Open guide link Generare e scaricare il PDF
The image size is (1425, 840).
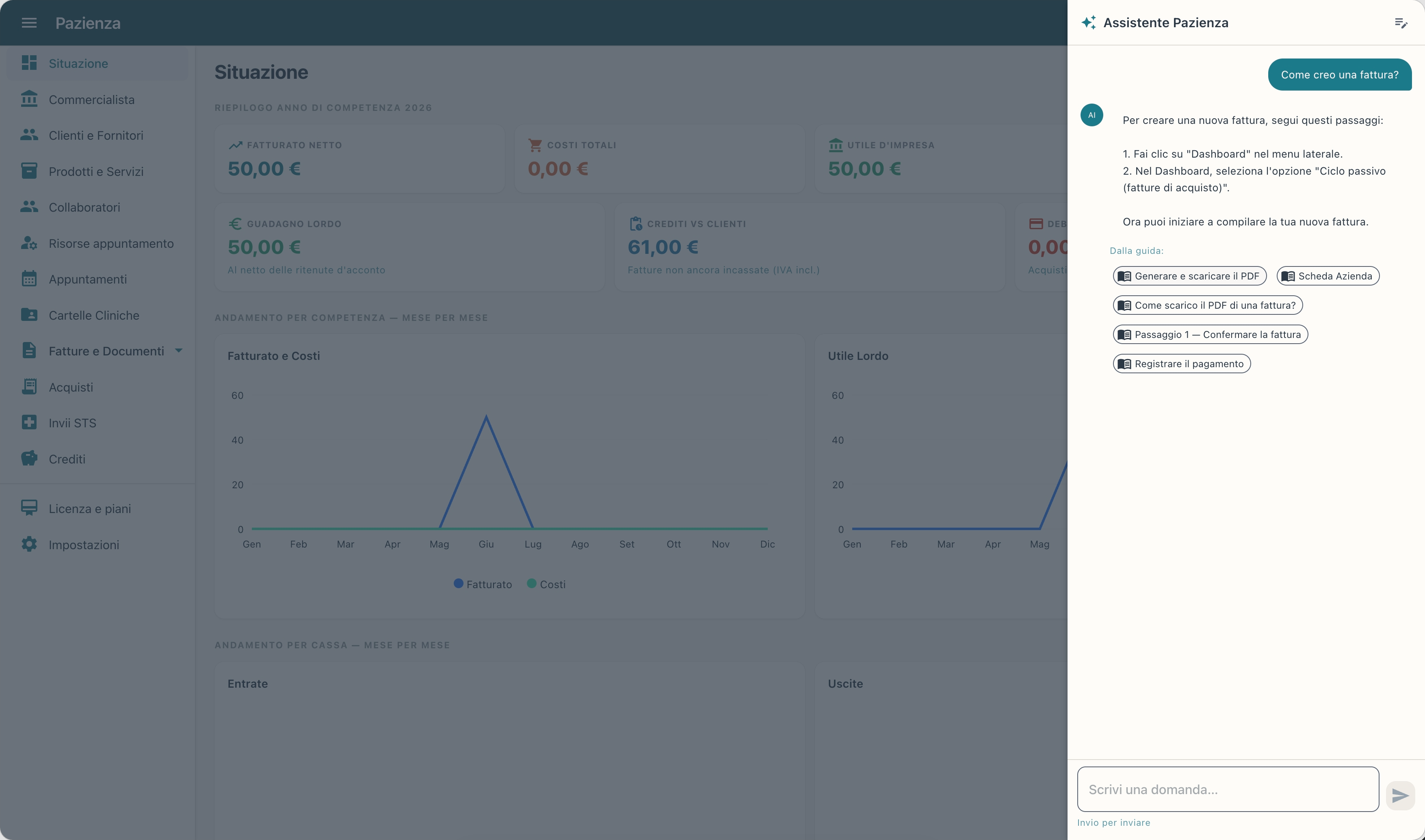(1189, 276)
